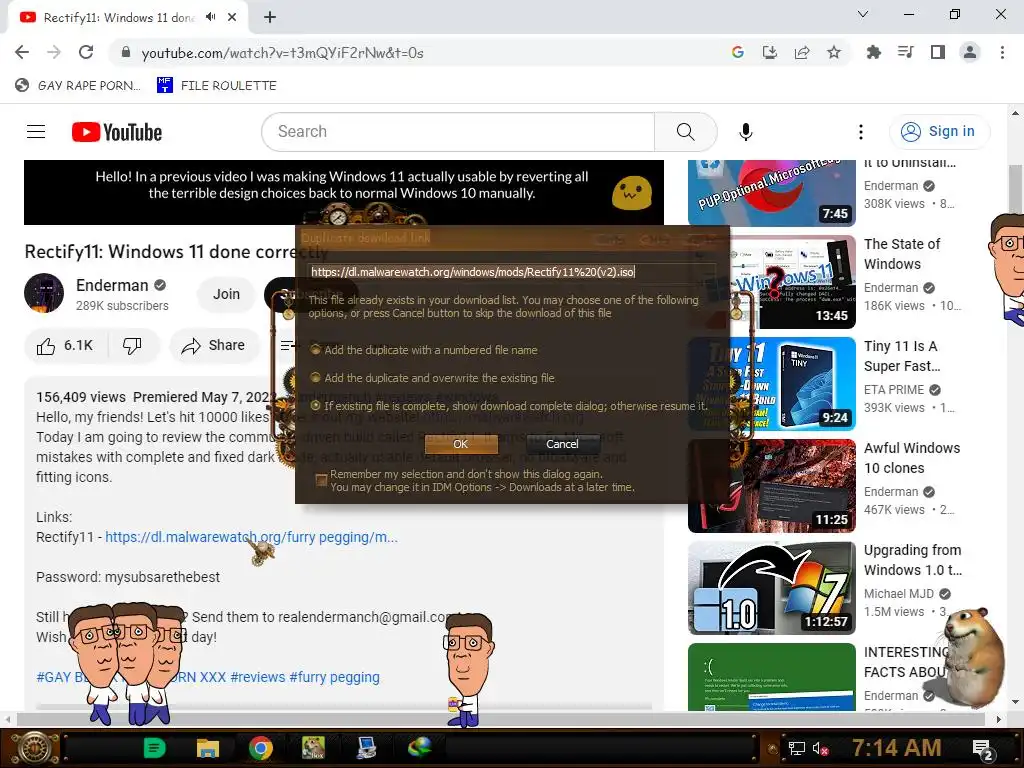Viewport: 1024px width, 768px height.
Task: Open 'Box' animal icon in taskbar
Action: [313, 748]
